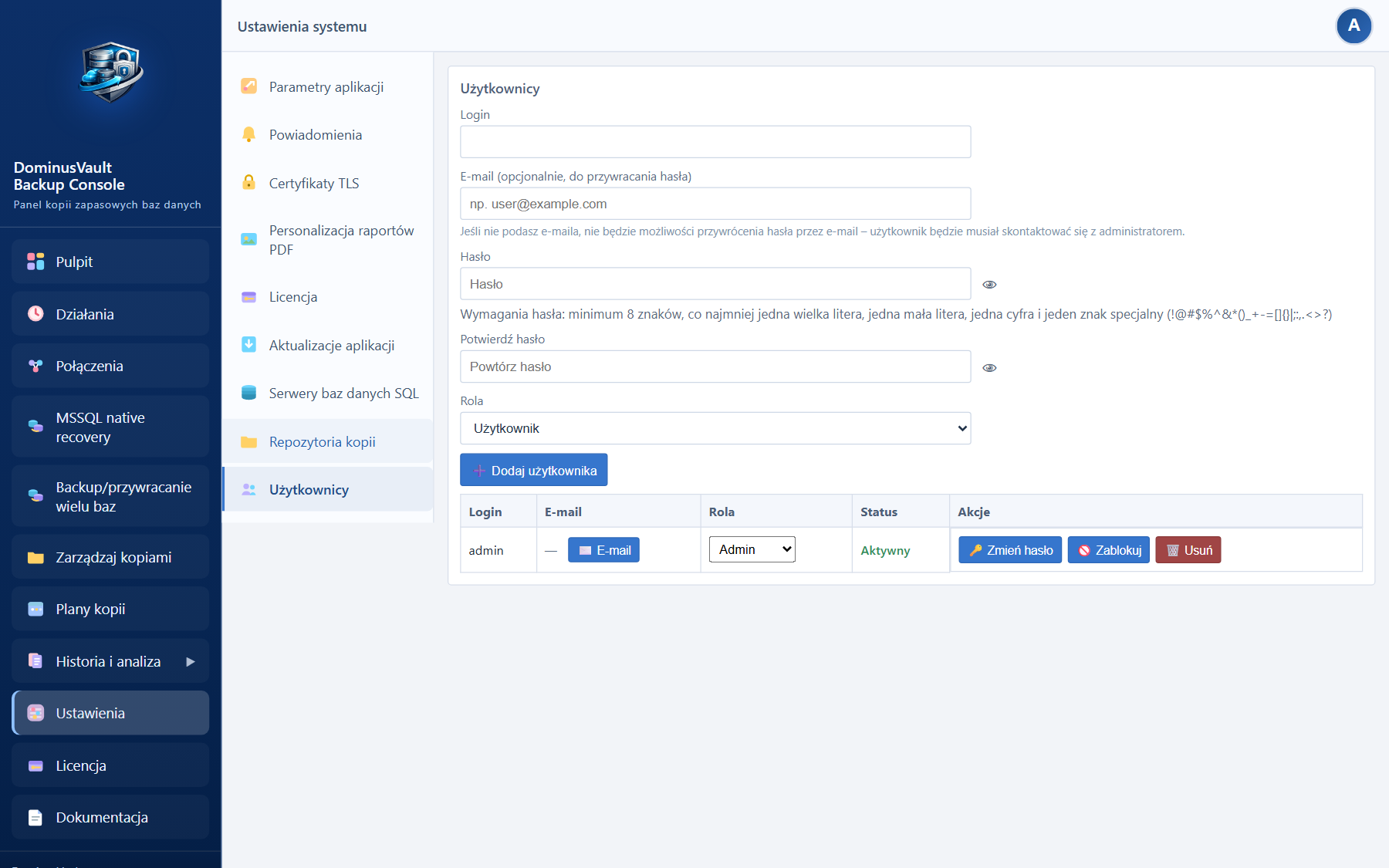Show password via Potwierdź hasło eye icon
Screen dimensions: 1389x868
click(989, 368)
